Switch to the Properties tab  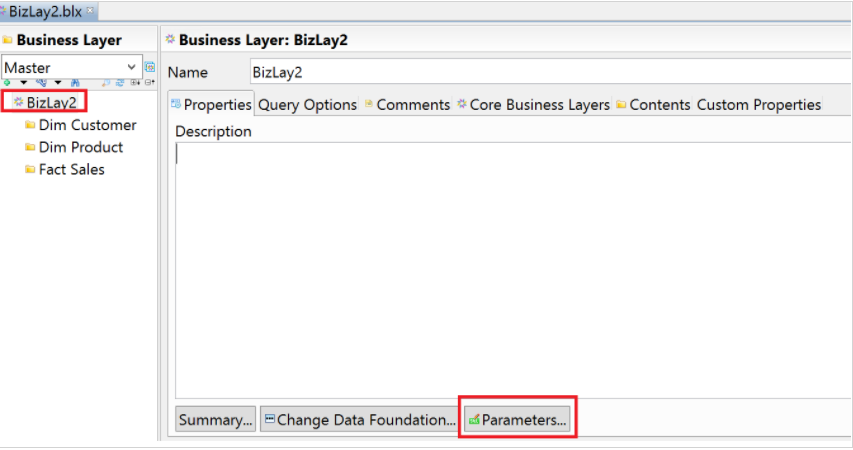pos(211,104)
